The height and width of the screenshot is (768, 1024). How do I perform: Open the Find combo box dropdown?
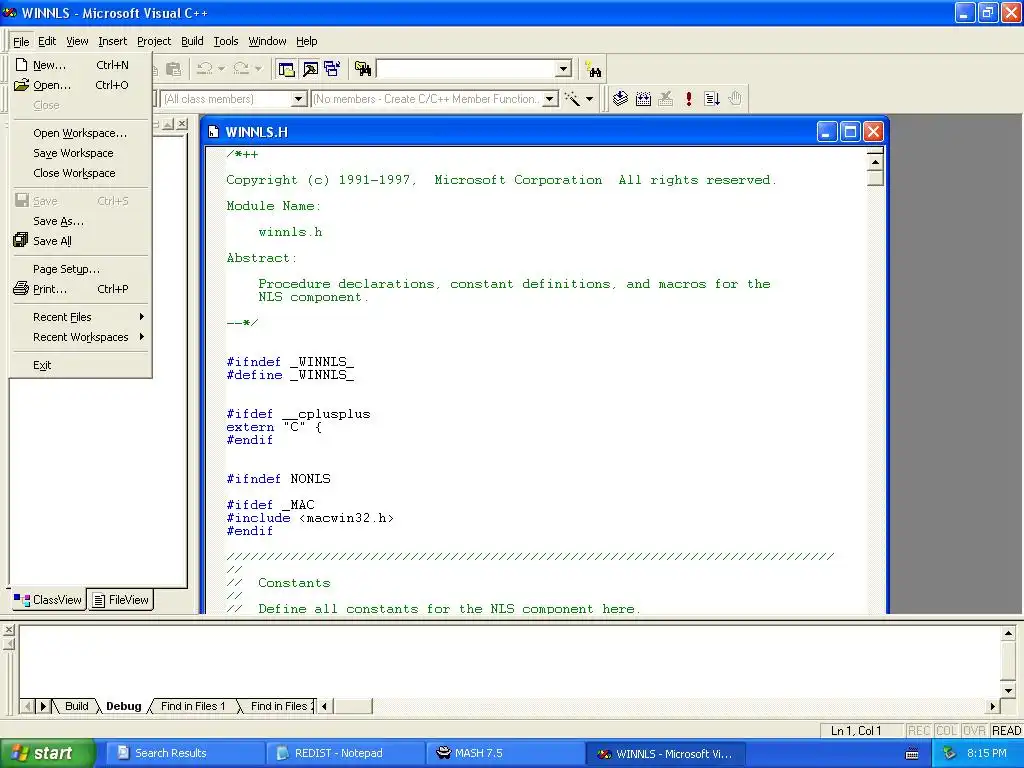pyautogui.click(x=564, y=69)
